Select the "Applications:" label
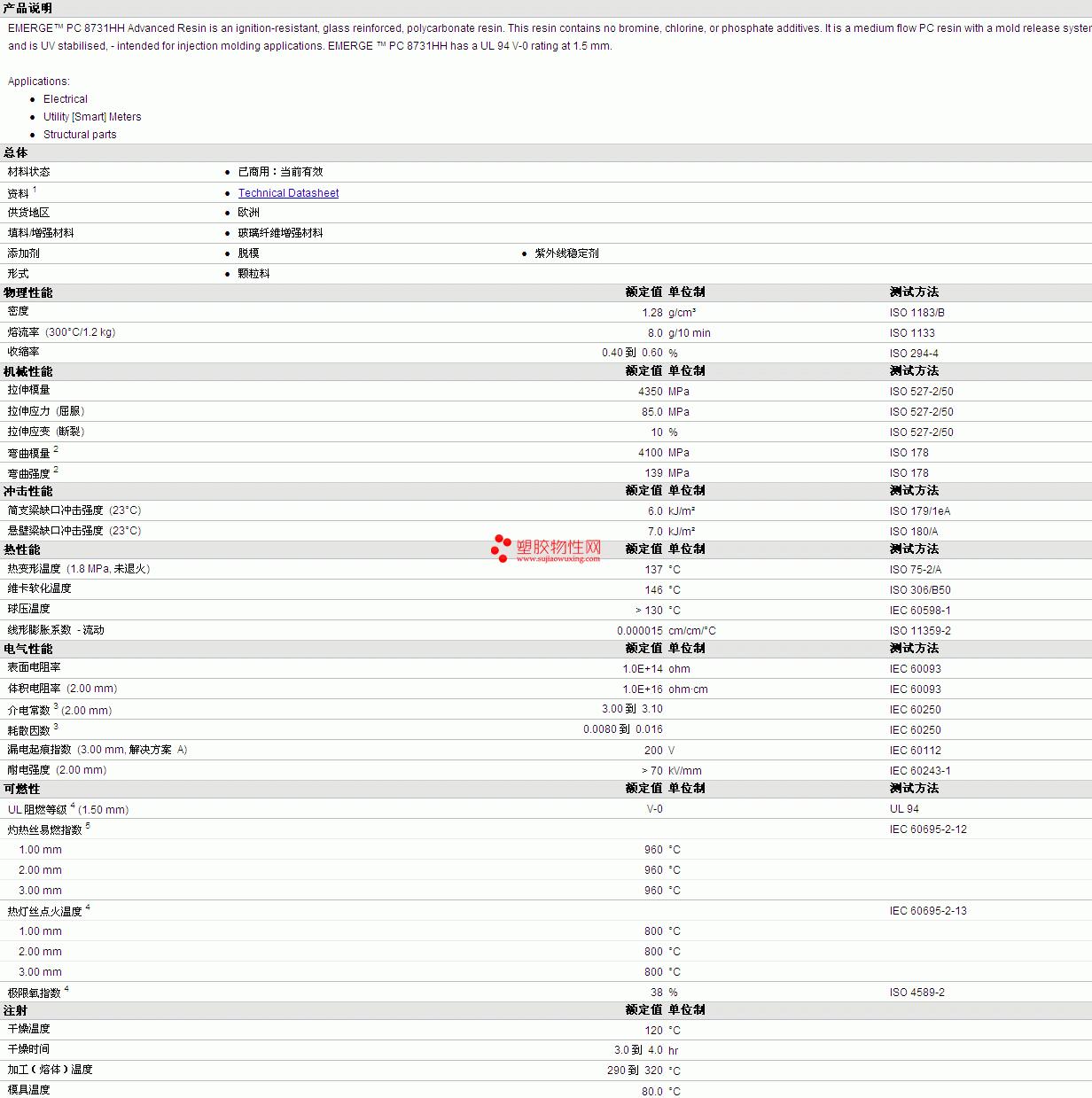 click(x=39, y=82)
